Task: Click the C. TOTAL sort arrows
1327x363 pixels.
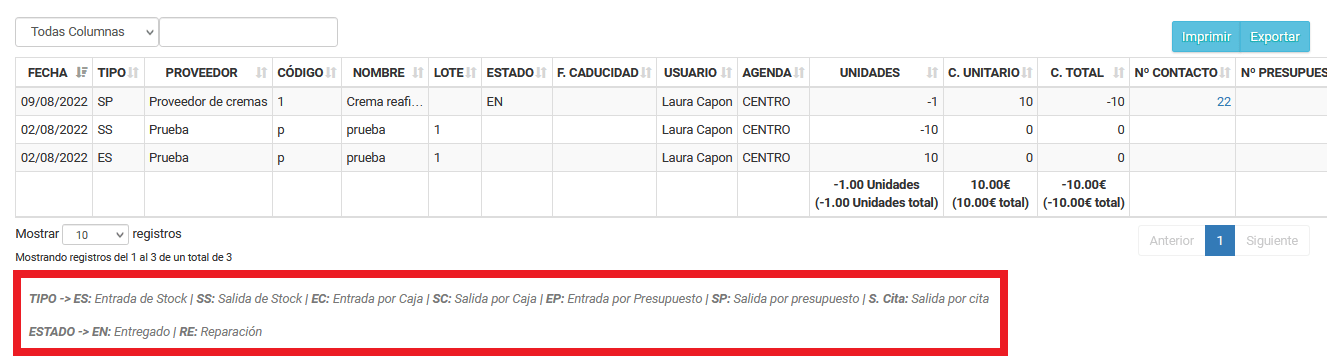Action: click(1117, 73)
